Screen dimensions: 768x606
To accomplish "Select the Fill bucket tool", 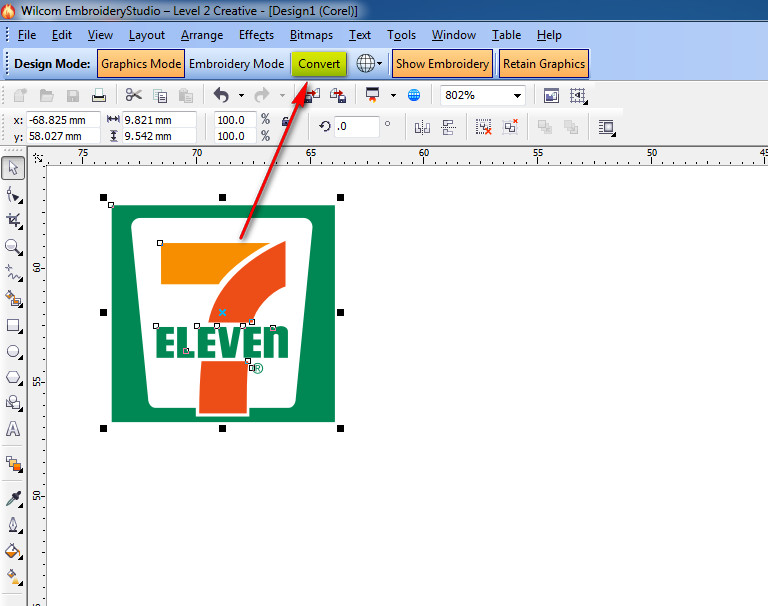I will [13, 551].
